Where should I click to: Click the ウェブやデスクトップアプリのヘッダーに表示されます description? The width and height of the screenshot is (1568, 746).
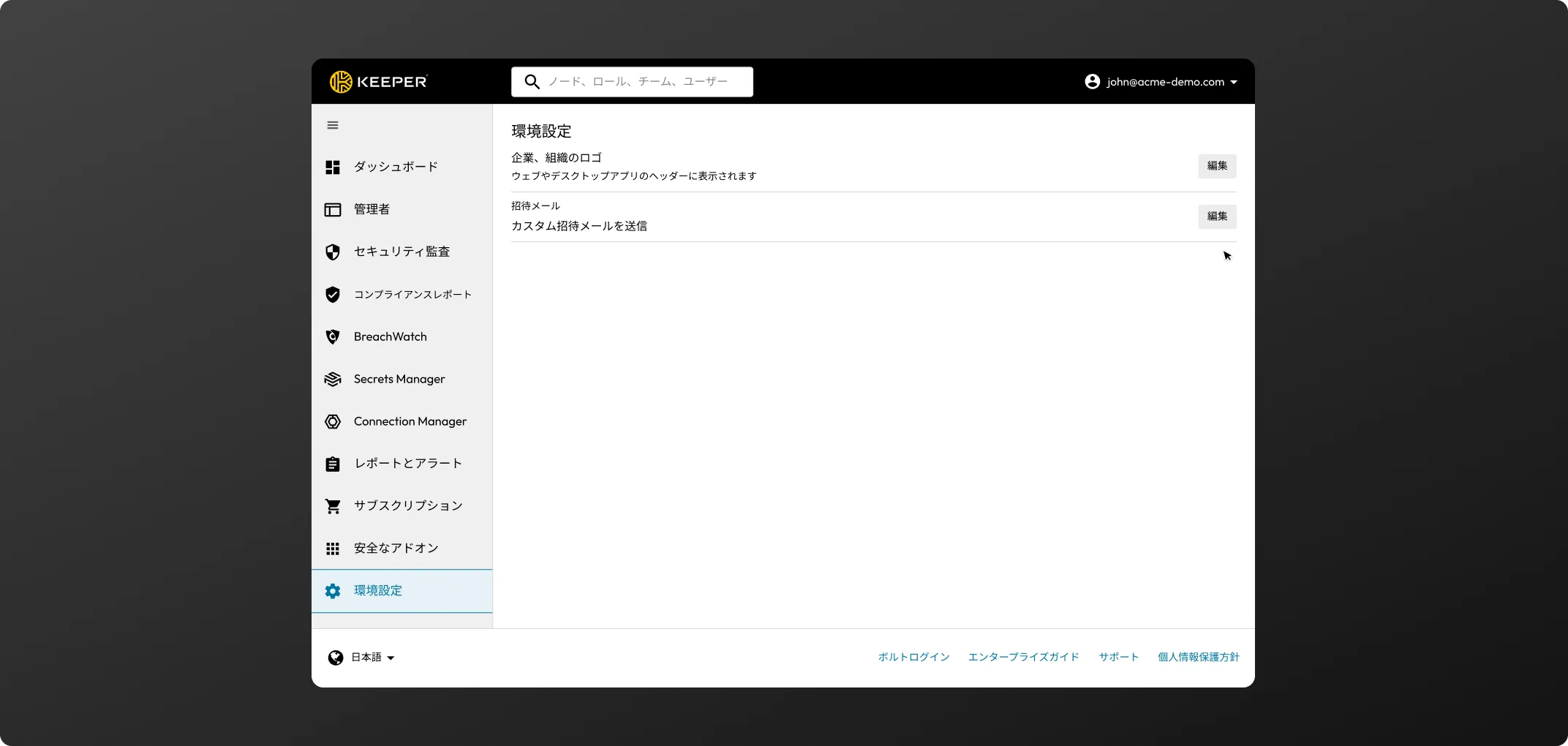coord(634,176)
